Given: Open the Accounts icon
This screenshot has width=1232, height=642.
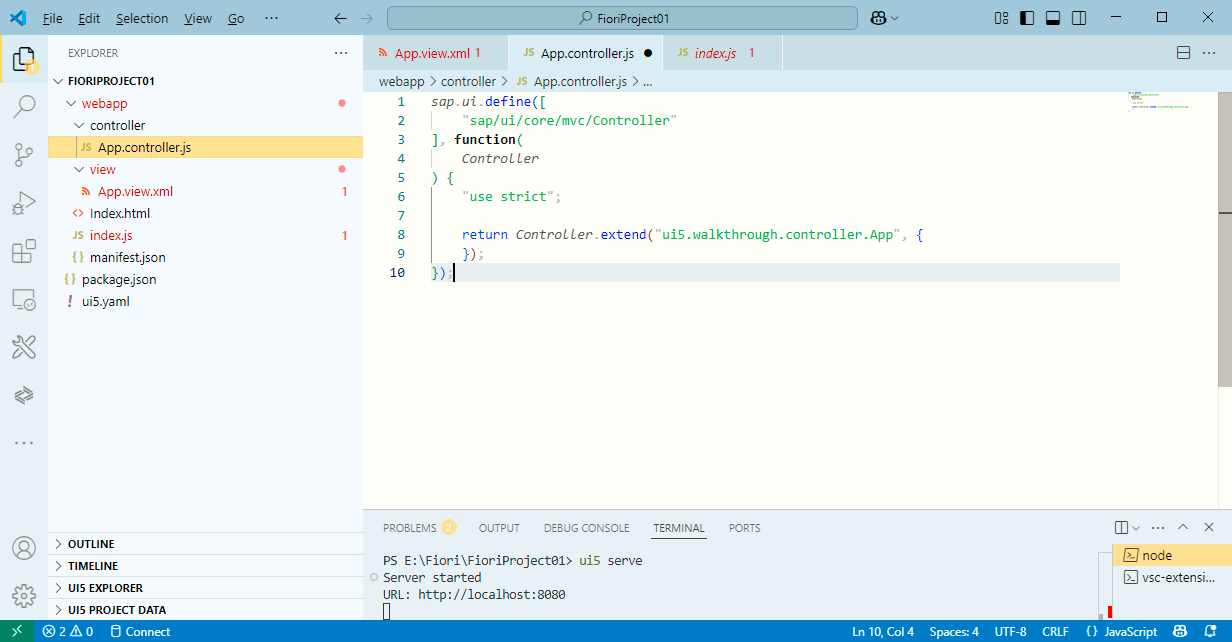Looking at the screenshot, I should pyautogui.click(x=24, y=548).
